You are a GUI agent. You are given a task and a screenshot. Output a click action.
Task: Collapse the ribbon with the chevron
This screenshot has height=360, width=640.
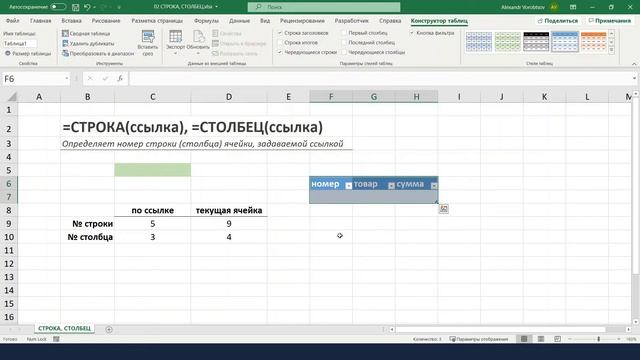pos(634,64)
